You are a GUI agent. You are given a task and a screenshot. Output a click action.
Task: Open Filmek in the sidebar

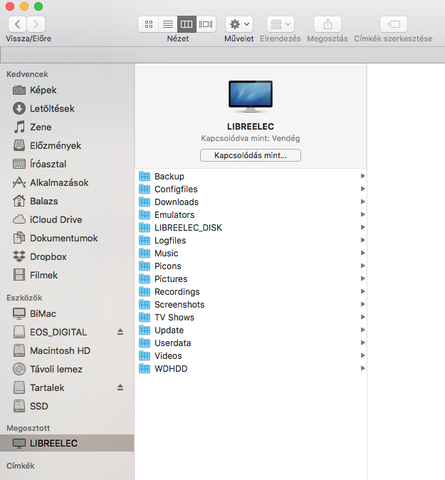pyautogui.click(x=67, y=275)
